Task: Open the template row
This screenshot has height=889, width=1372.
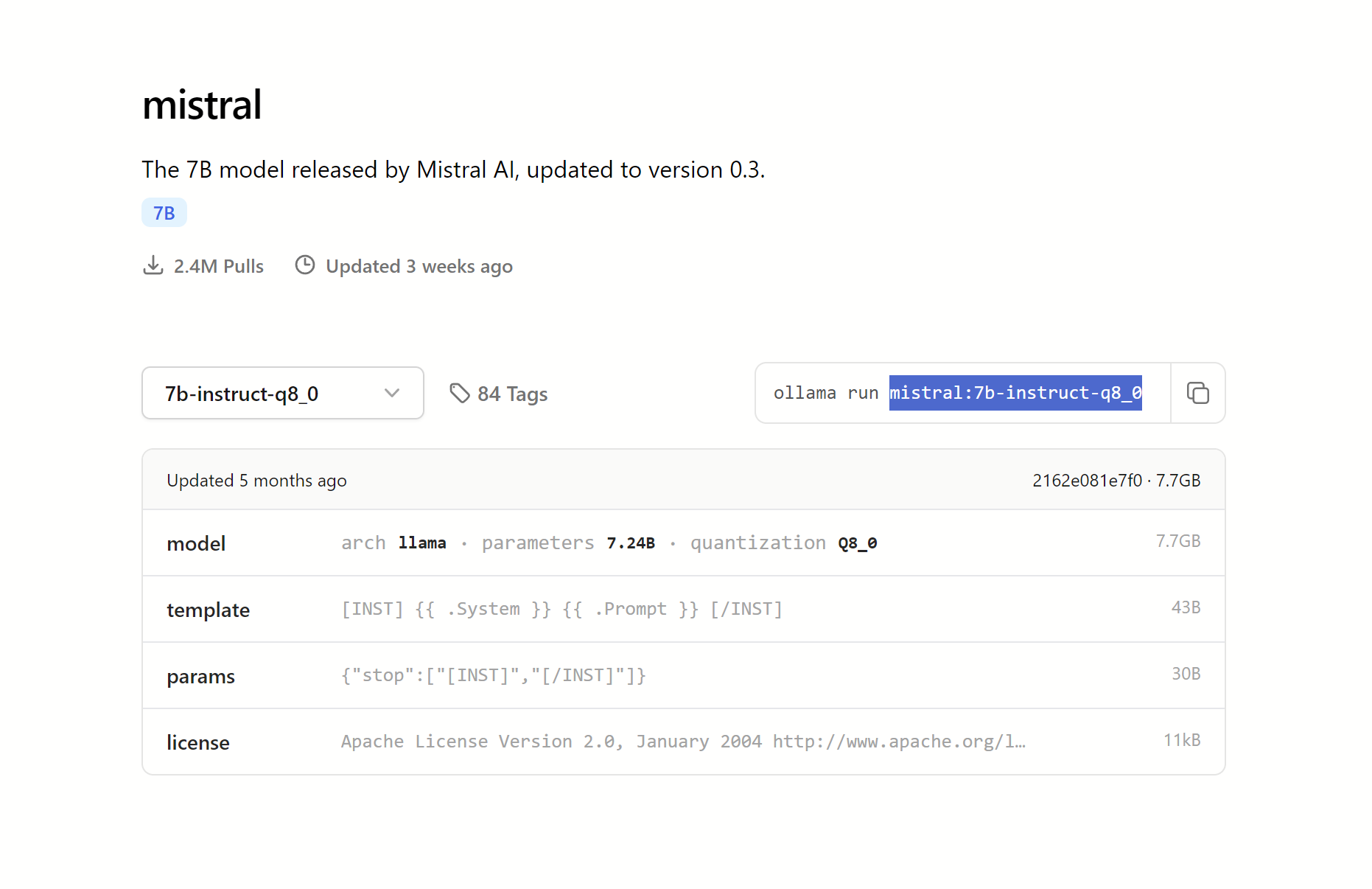Action: 684,610
